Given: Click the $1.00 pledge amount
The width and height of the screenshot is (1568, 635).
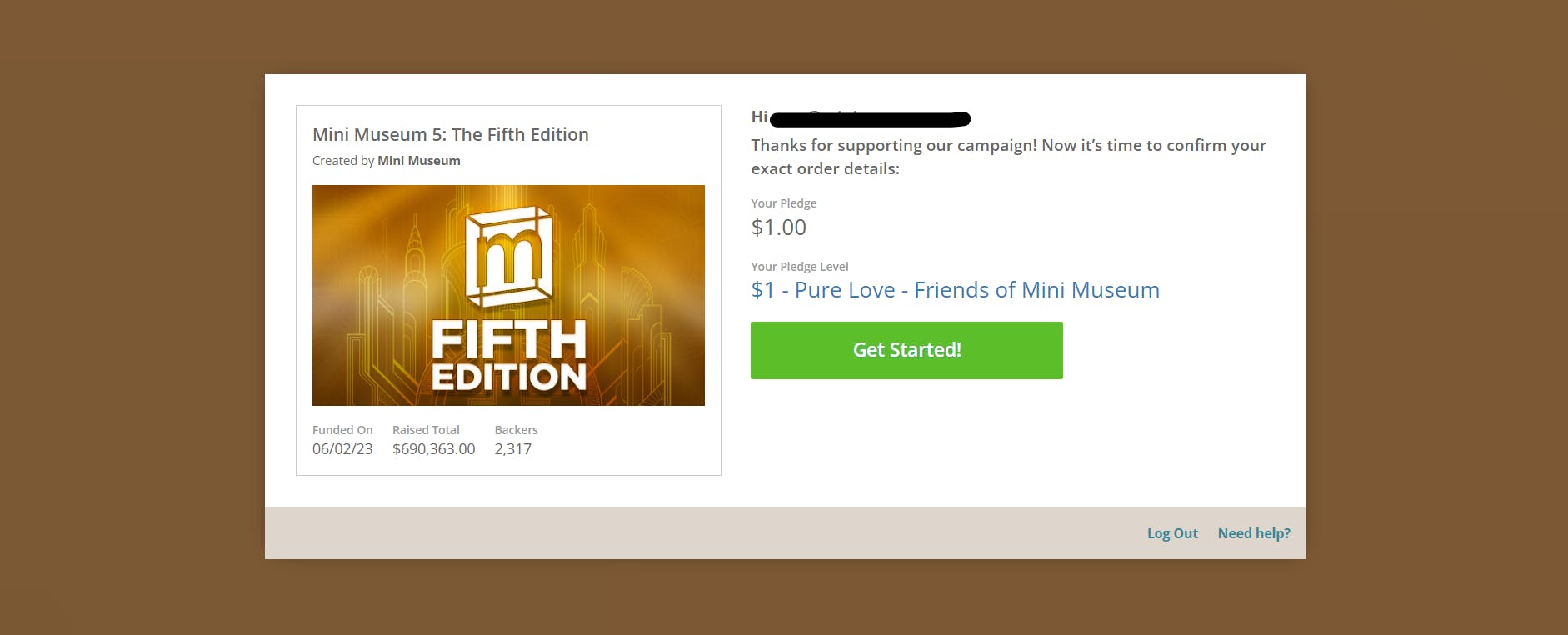Looking at the screenshot, I should (x=778, y=227).
